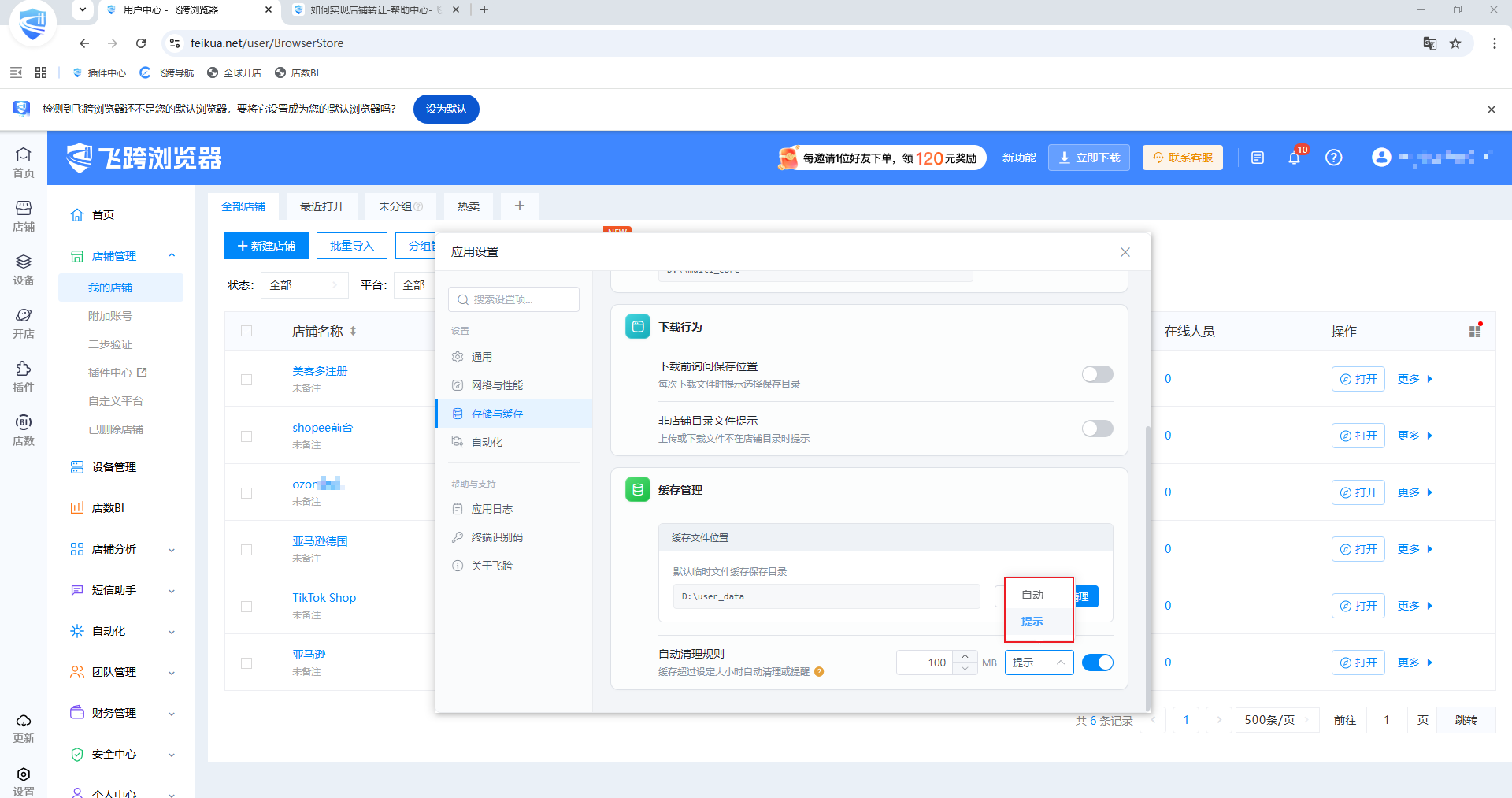Check the box for TikTok Shop row
Viewport: 1512px width, 798px height.
[246, 607]
